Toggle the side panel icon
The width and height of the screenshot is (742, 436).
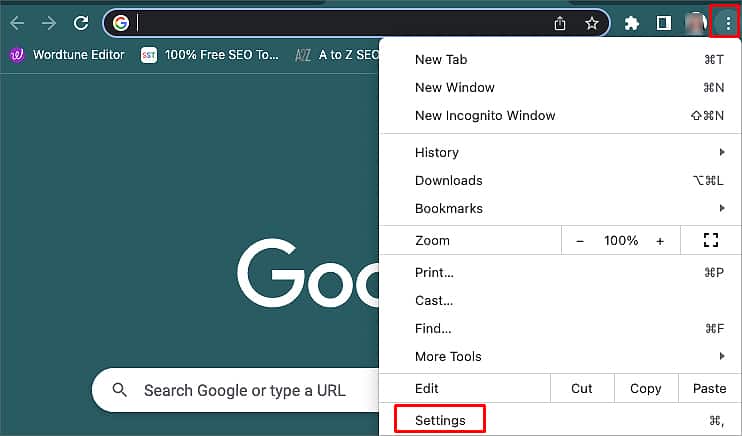pos(663,23)
